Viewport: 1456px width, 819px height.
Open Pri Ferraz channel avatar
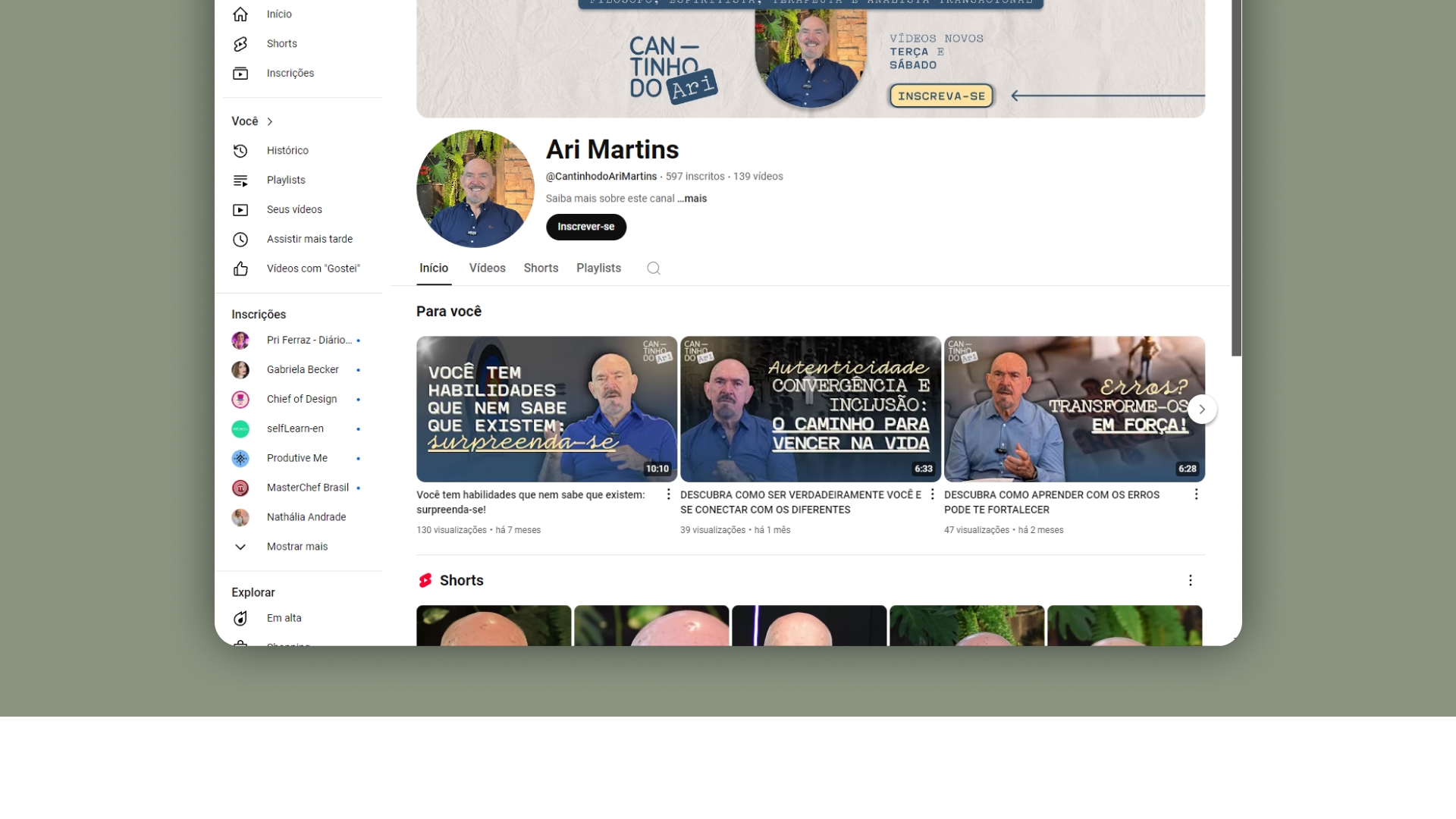pyautogui.click(x=240, y=340)
